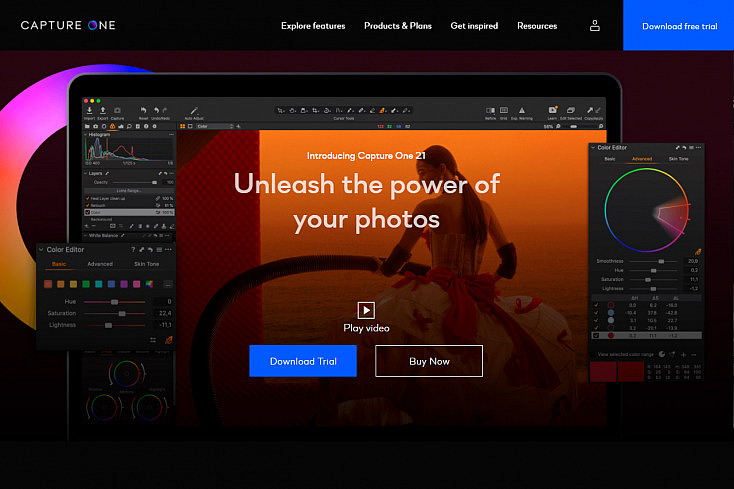This screenshot has height=489, width=734.
Task: Toggle the Heal Layer checkbox
Action: click(88, 198)
